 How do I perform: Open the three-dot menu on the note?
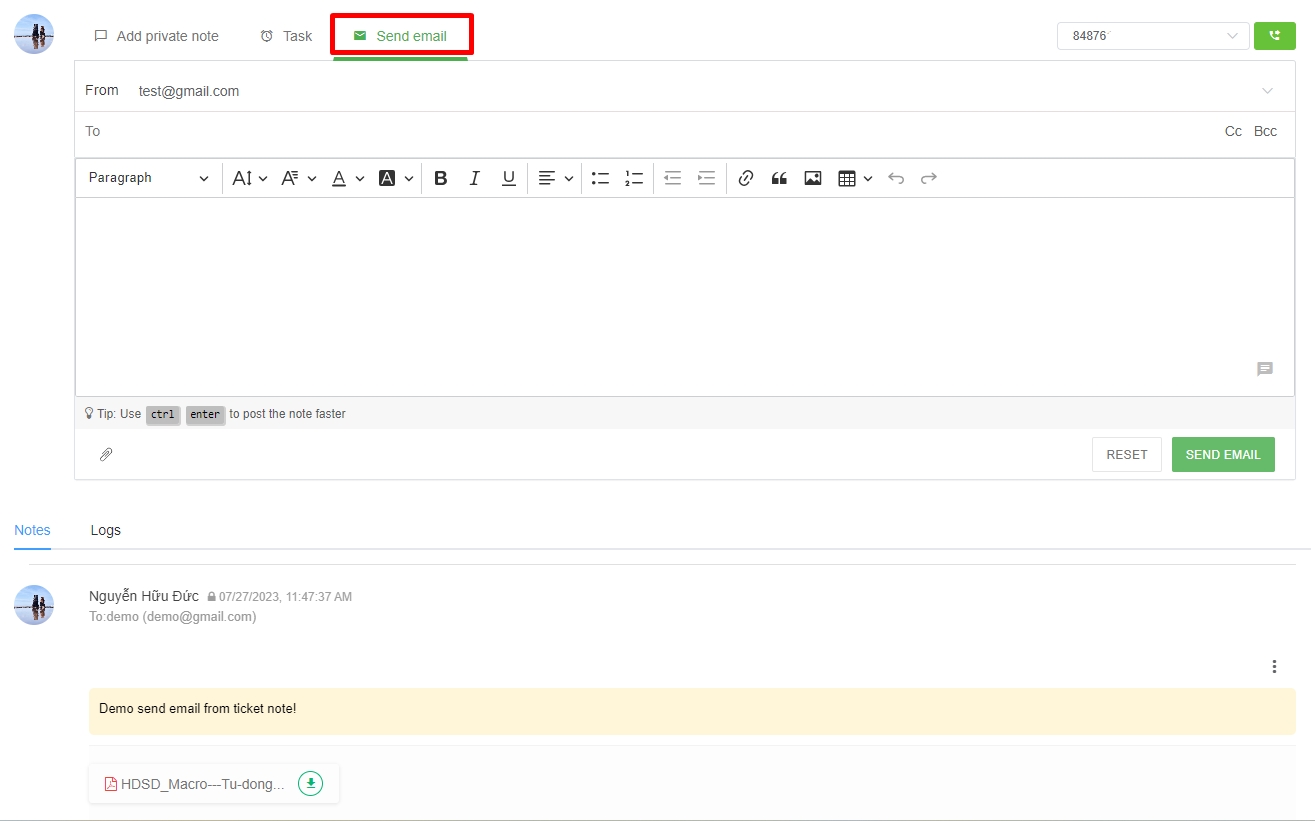click(x=1274, y=666)
